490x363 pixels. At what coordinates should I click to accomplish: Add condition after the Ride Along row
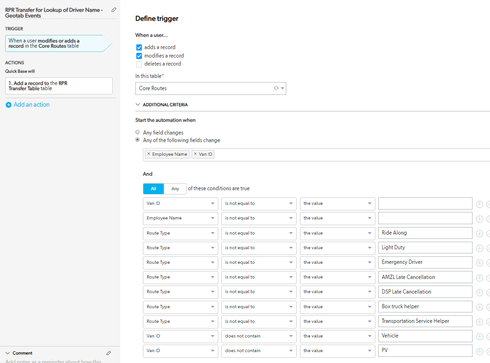(x=479, y=233)
